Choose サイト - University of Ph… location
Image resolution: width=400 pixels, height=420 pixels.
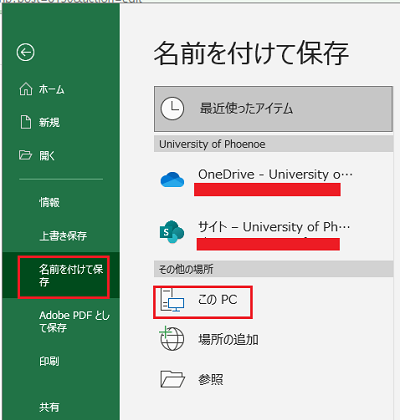coord(273,232)
